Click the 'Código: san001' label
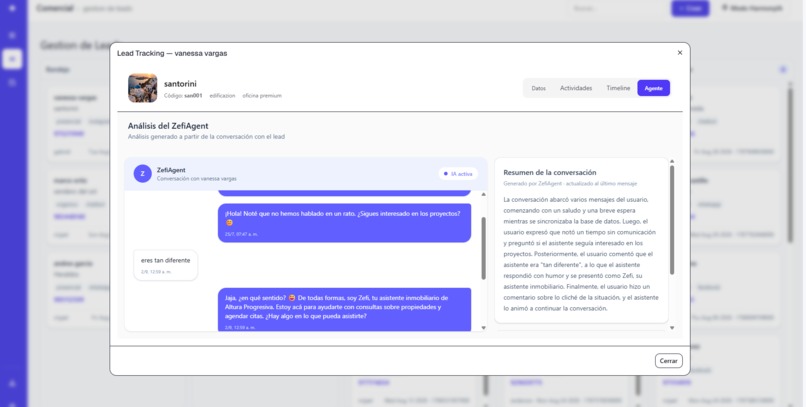The width and height of the screenshot is (806, 407). [183, 96]
